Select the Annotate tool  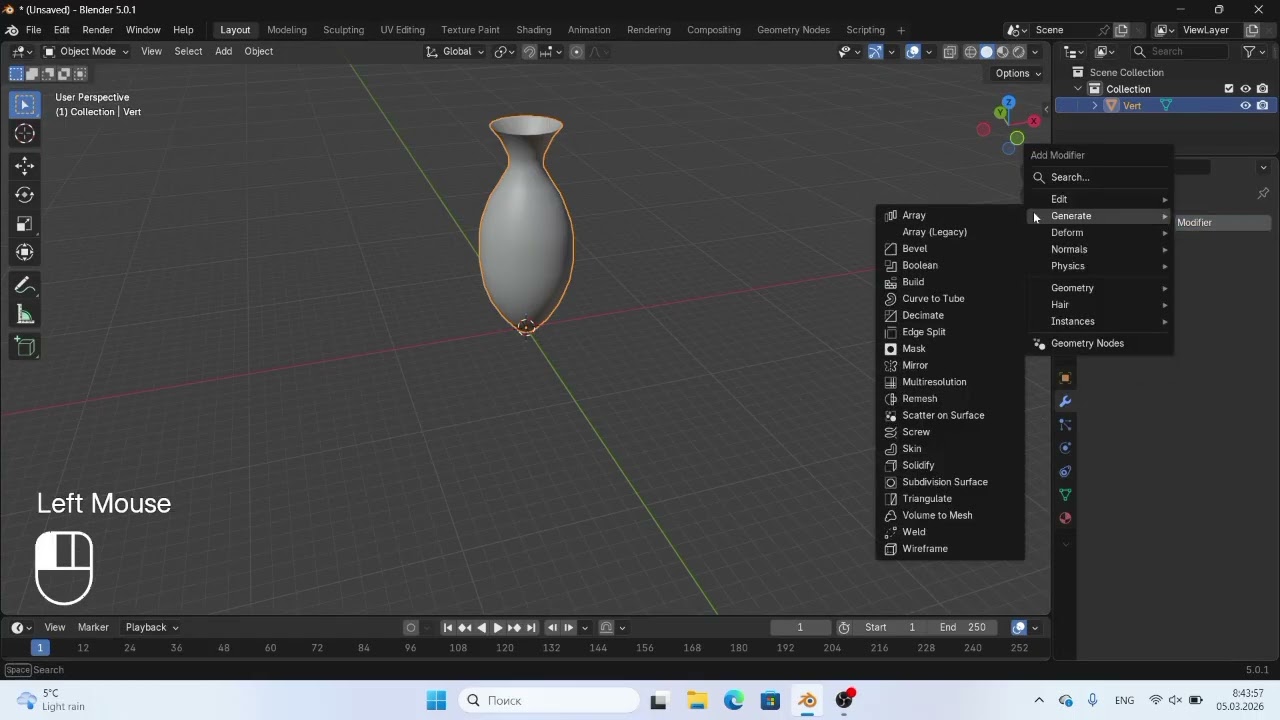coord(25,286)
